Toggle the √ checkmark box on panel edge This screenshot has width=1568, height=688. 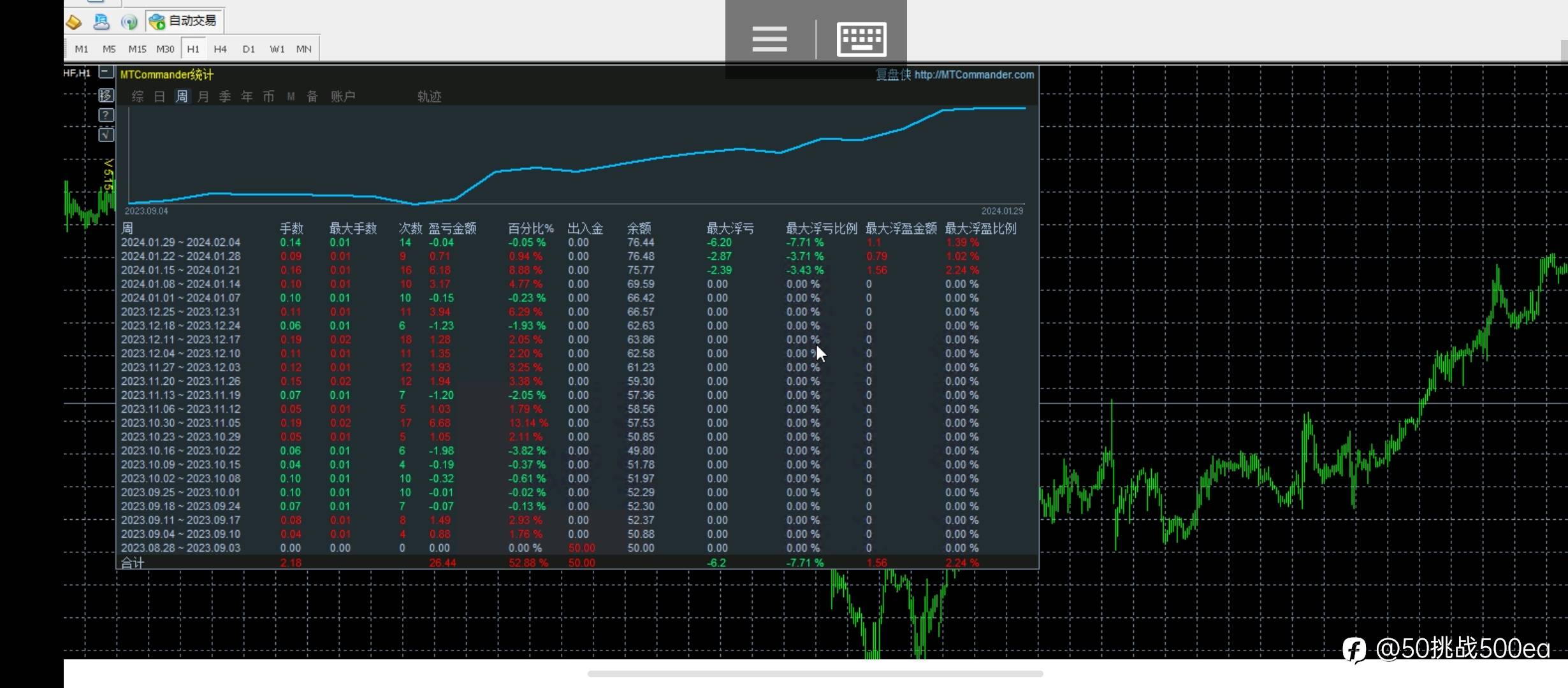click(106, 135)
